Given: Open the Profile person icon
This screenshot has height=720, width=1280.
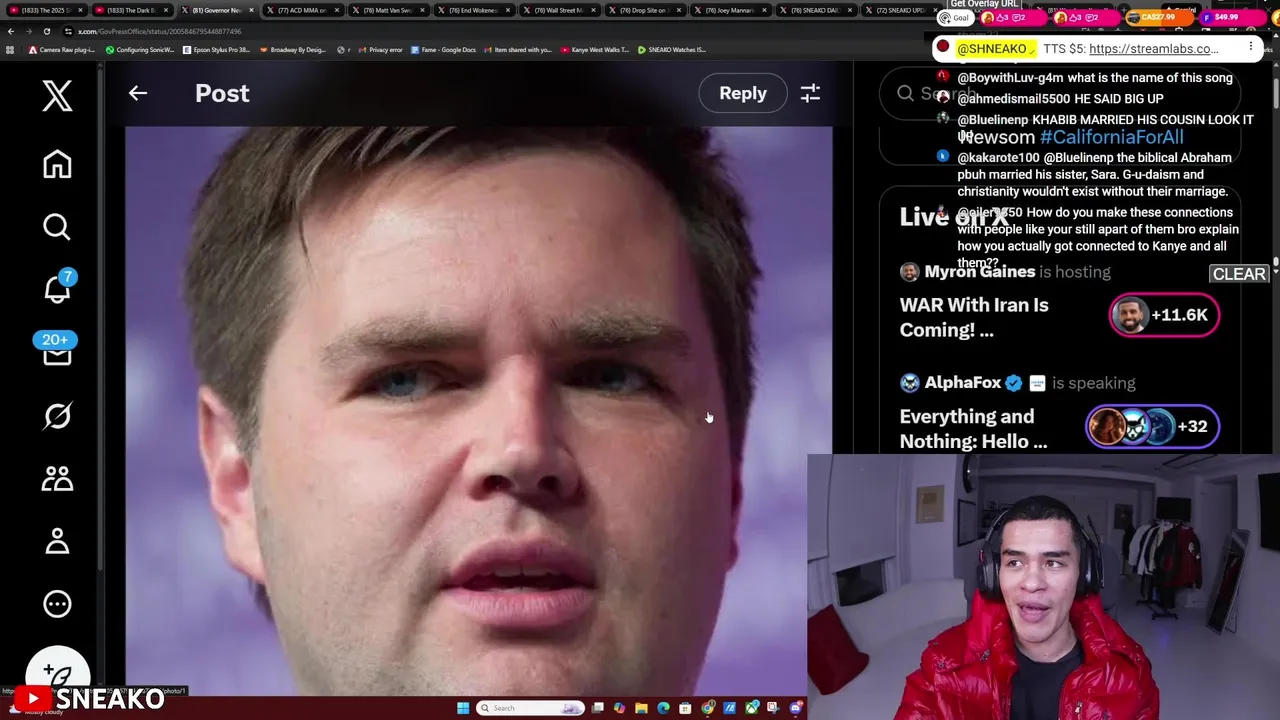Looking at the screenshot, I should coord(57,541).
